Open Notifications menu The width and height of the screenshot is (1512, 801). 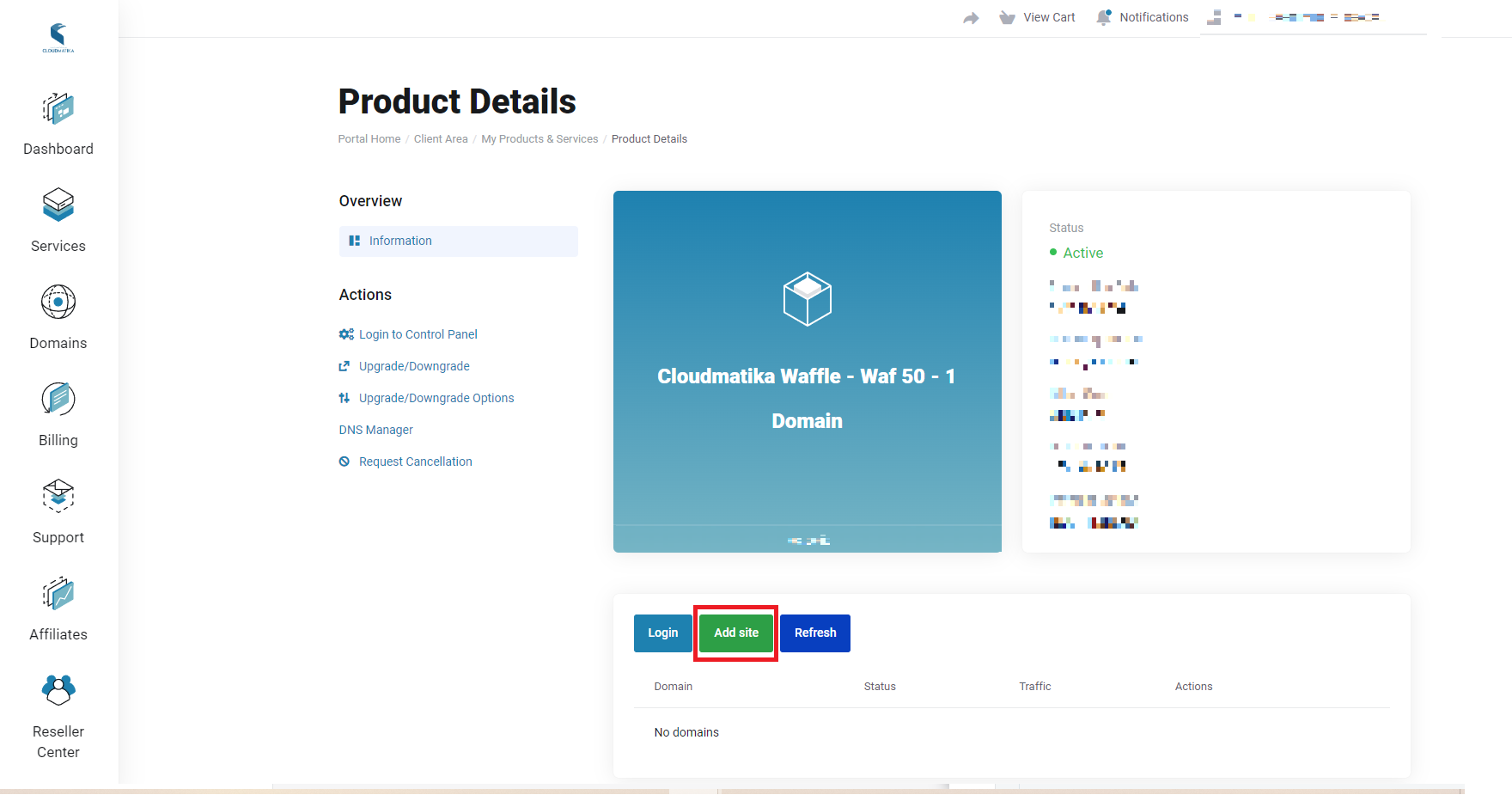[1143, 17]
